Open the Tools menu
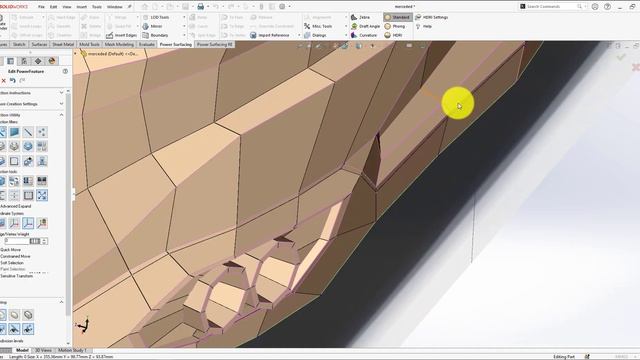640x360 pixels. (97, 7)
